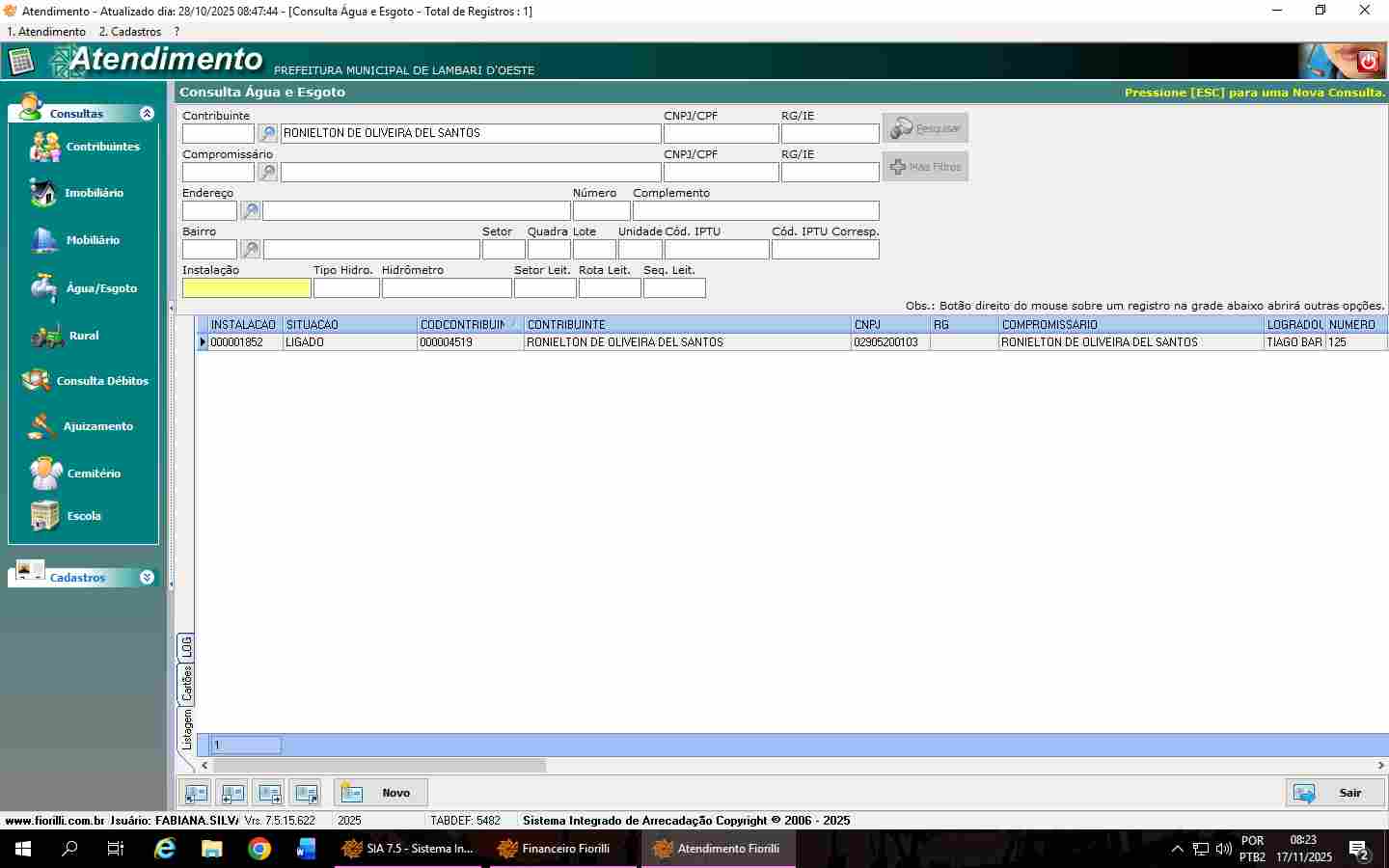Open the 1. Atendimento menu
This screenshot has height=868, width=1389.
click(46, 32)
